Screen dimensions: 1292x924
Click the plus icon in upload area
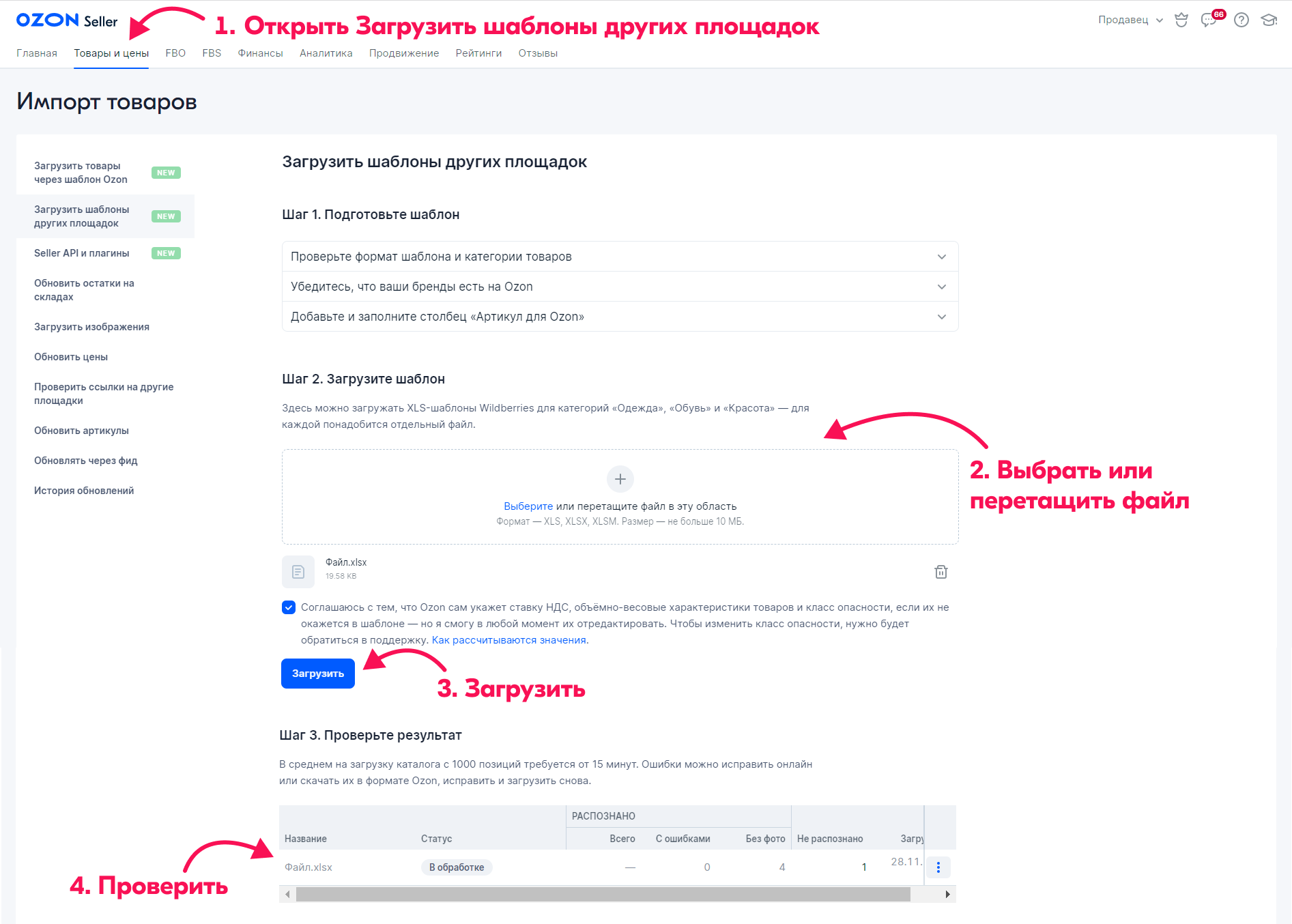(x=620, y=479)
